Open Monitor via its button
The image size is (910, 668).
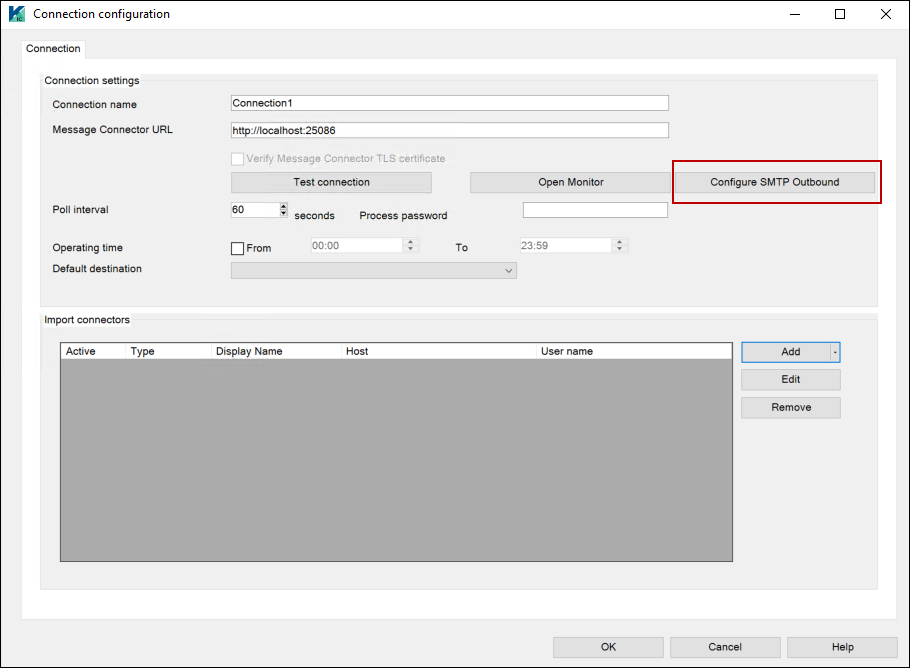(x=570, y=182)
